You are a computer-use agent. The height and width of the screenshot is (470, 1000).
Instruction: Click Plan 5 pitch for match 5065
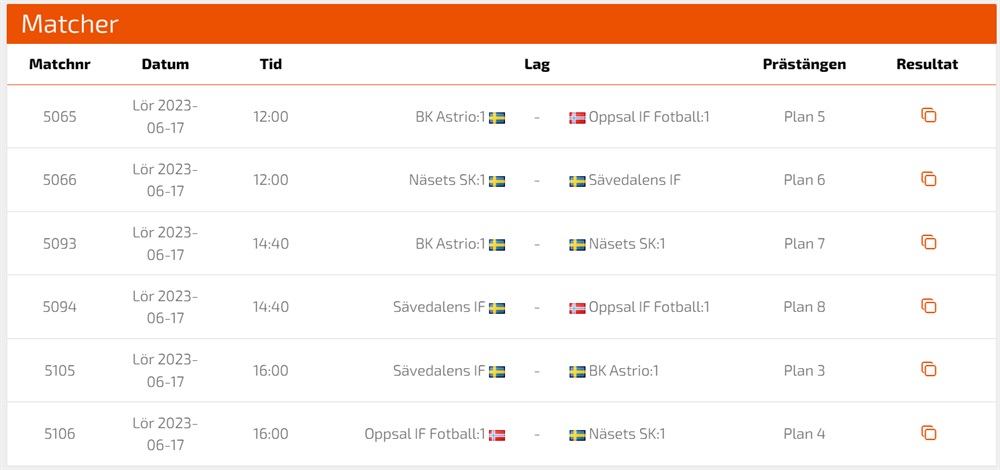[x=804, y=117]
